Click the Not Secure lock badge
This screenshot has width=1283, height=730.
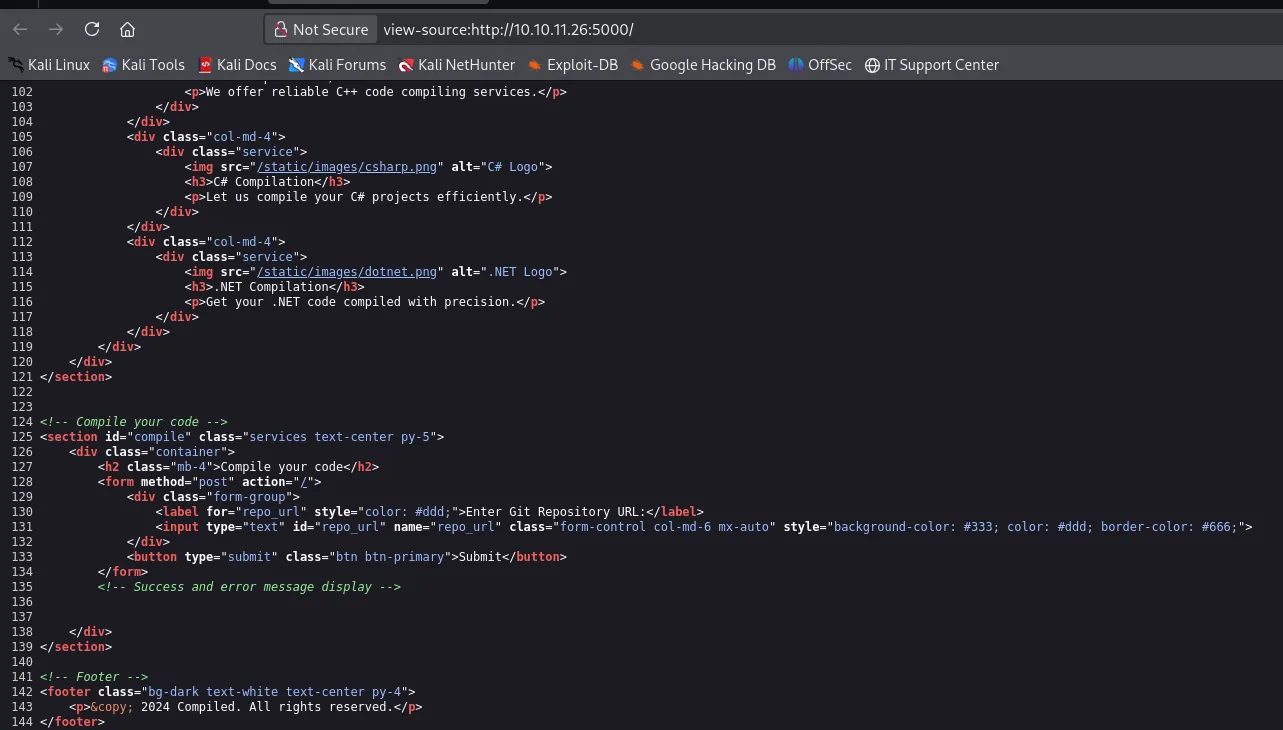coord(321,30)
